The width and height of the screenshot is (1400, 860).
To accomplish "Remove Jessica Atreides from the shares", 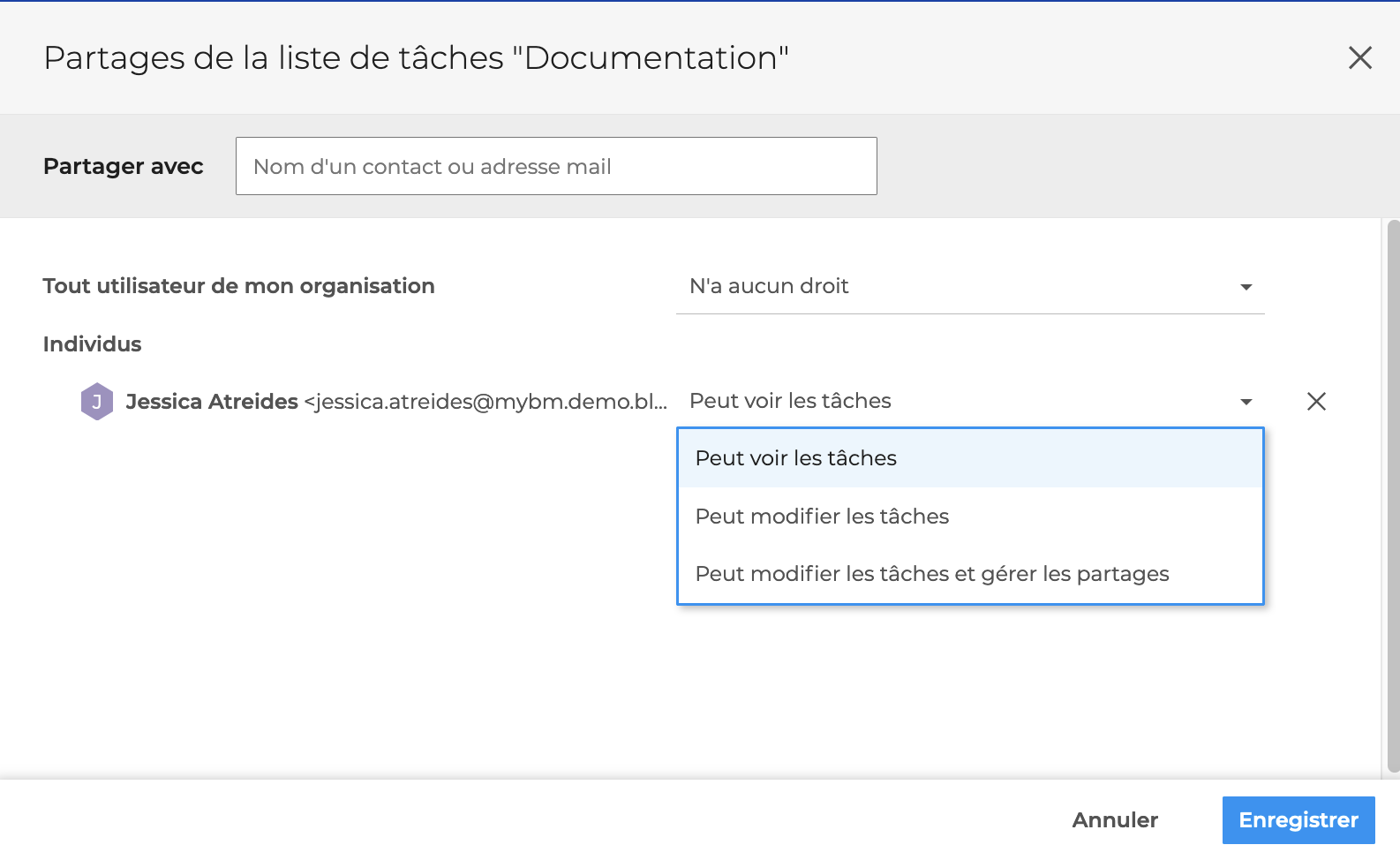I will 1316,402.
